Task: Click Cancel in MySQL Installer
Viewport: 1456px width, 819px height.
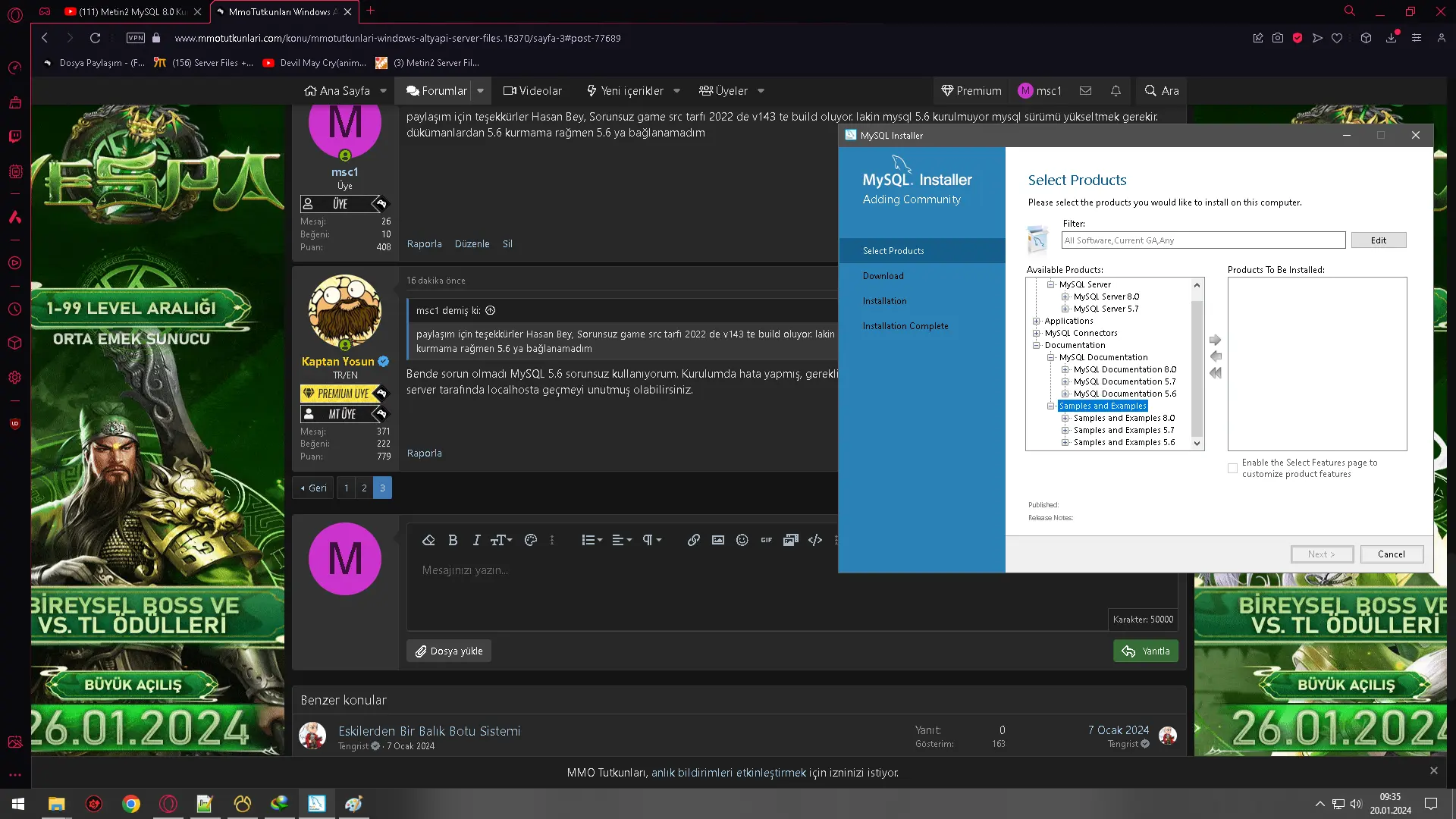Action: click(1391, 554)
